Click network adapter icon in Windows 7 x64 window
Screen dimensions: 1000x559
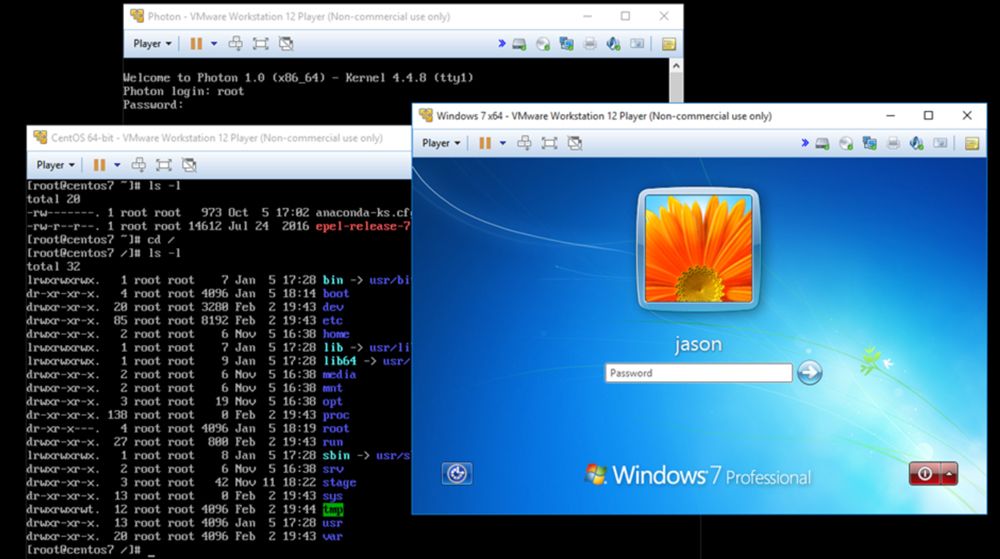point(870,143)
